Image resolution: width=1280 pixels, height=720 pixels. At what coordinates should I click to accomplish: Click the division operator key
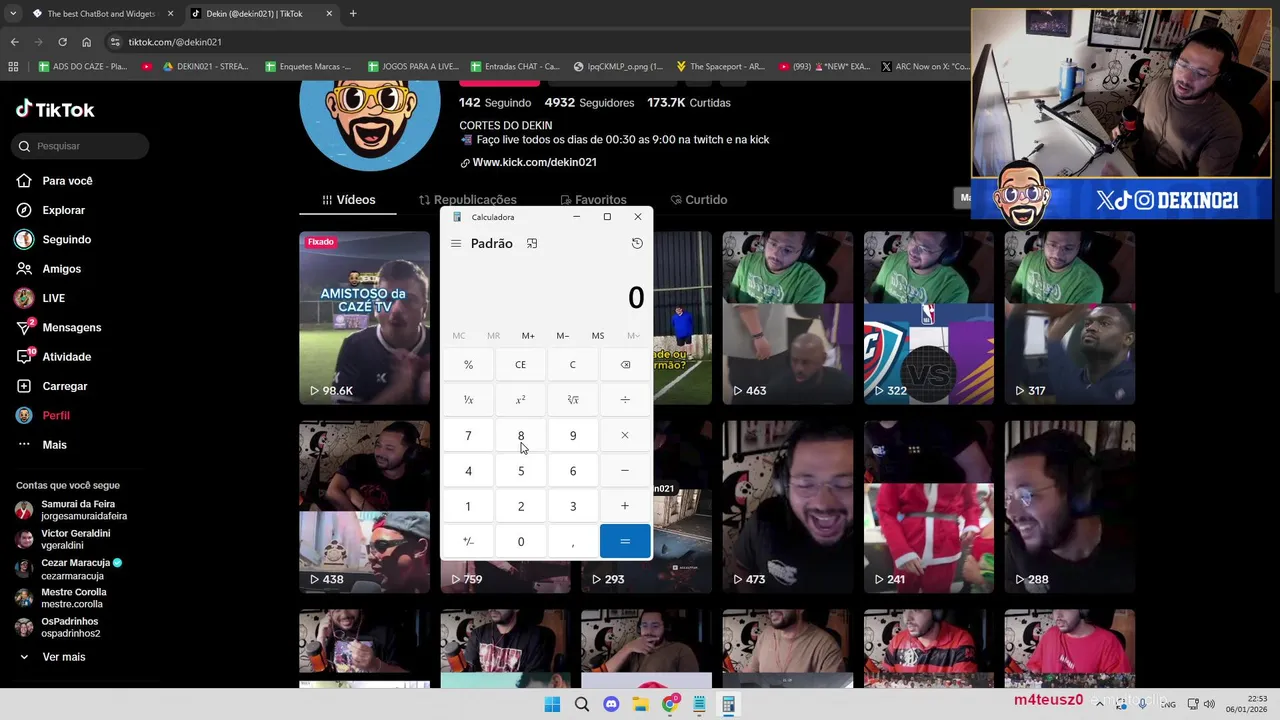[625, 400]
